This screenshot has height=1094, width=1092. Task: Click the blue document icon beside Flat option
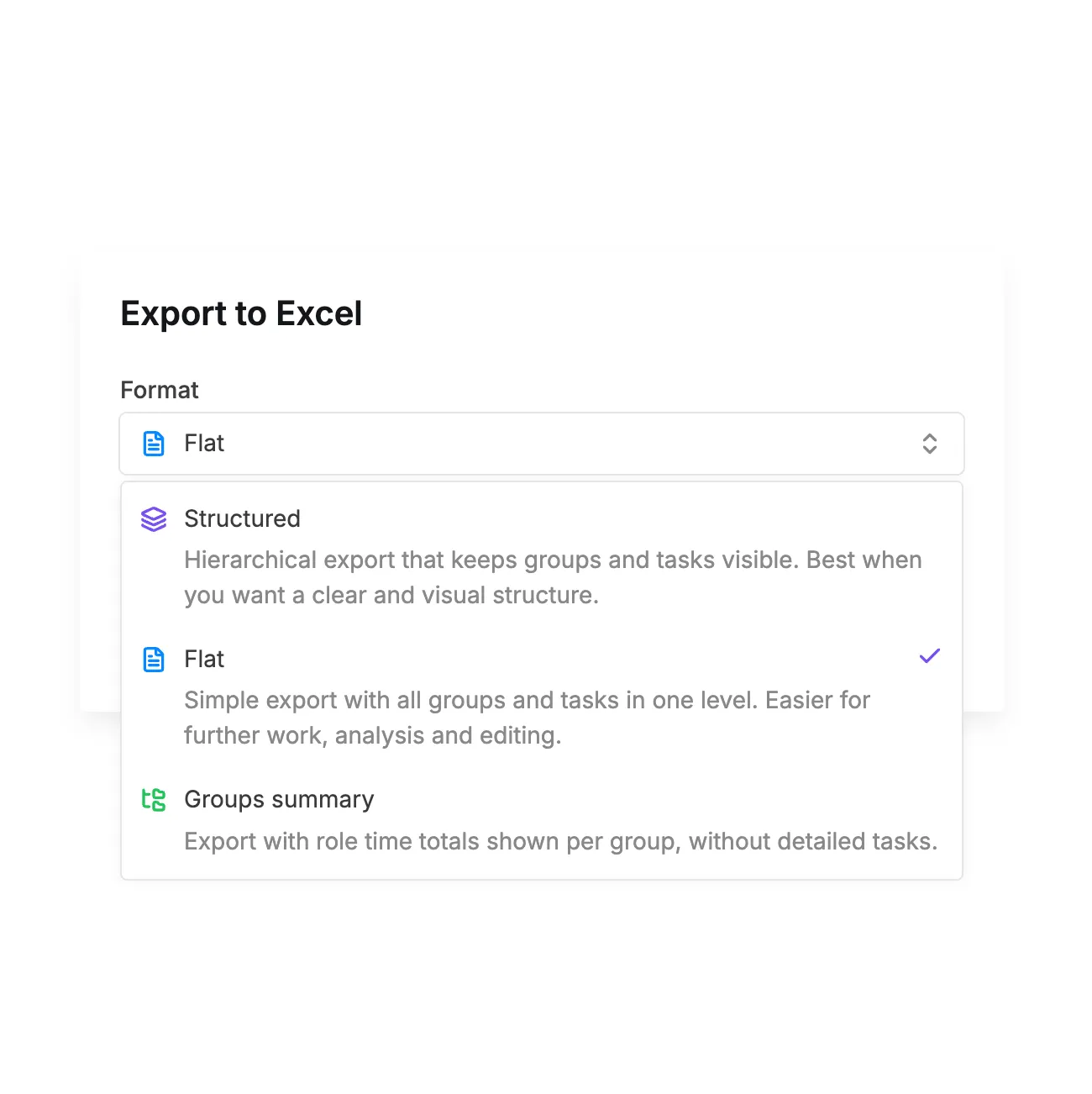154,660
